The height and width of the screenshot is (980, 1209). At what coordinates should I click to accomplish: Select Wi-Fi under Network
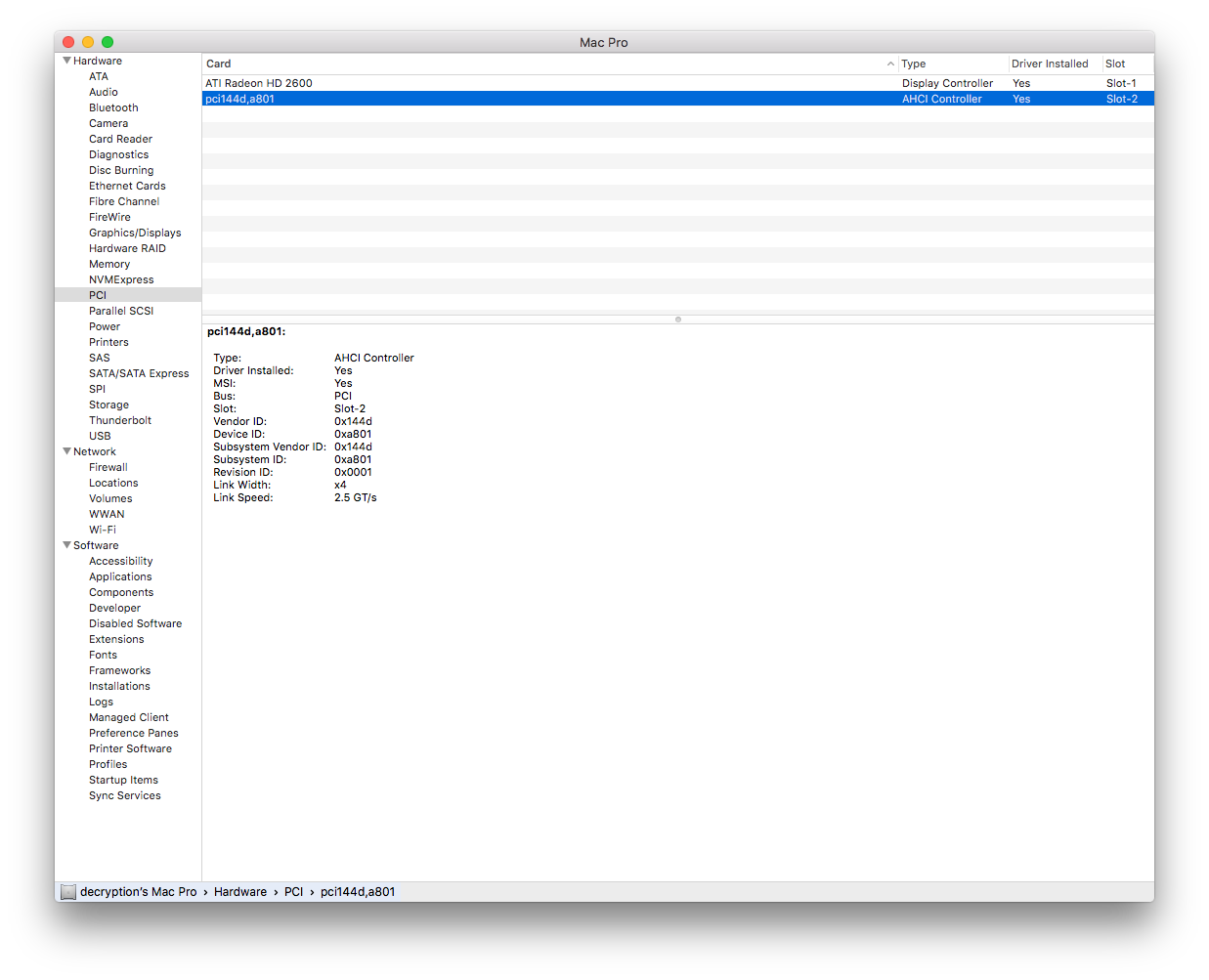pyautogui.click(x=103, y=530)
